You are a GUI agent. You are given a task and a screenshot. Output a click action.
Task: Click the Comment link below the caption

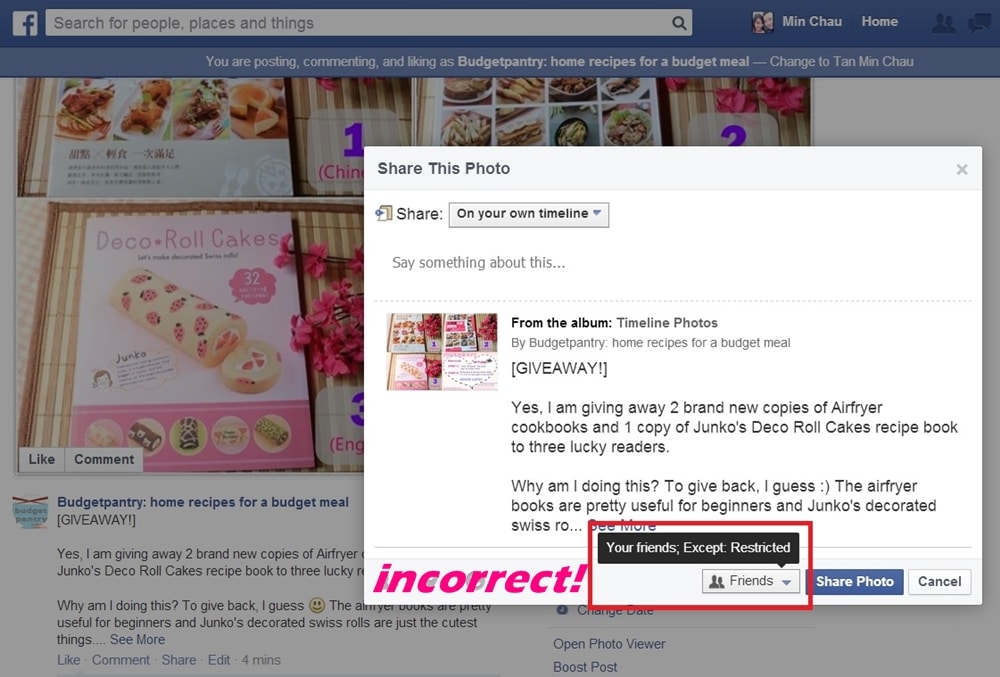click(x=121, y=660)
